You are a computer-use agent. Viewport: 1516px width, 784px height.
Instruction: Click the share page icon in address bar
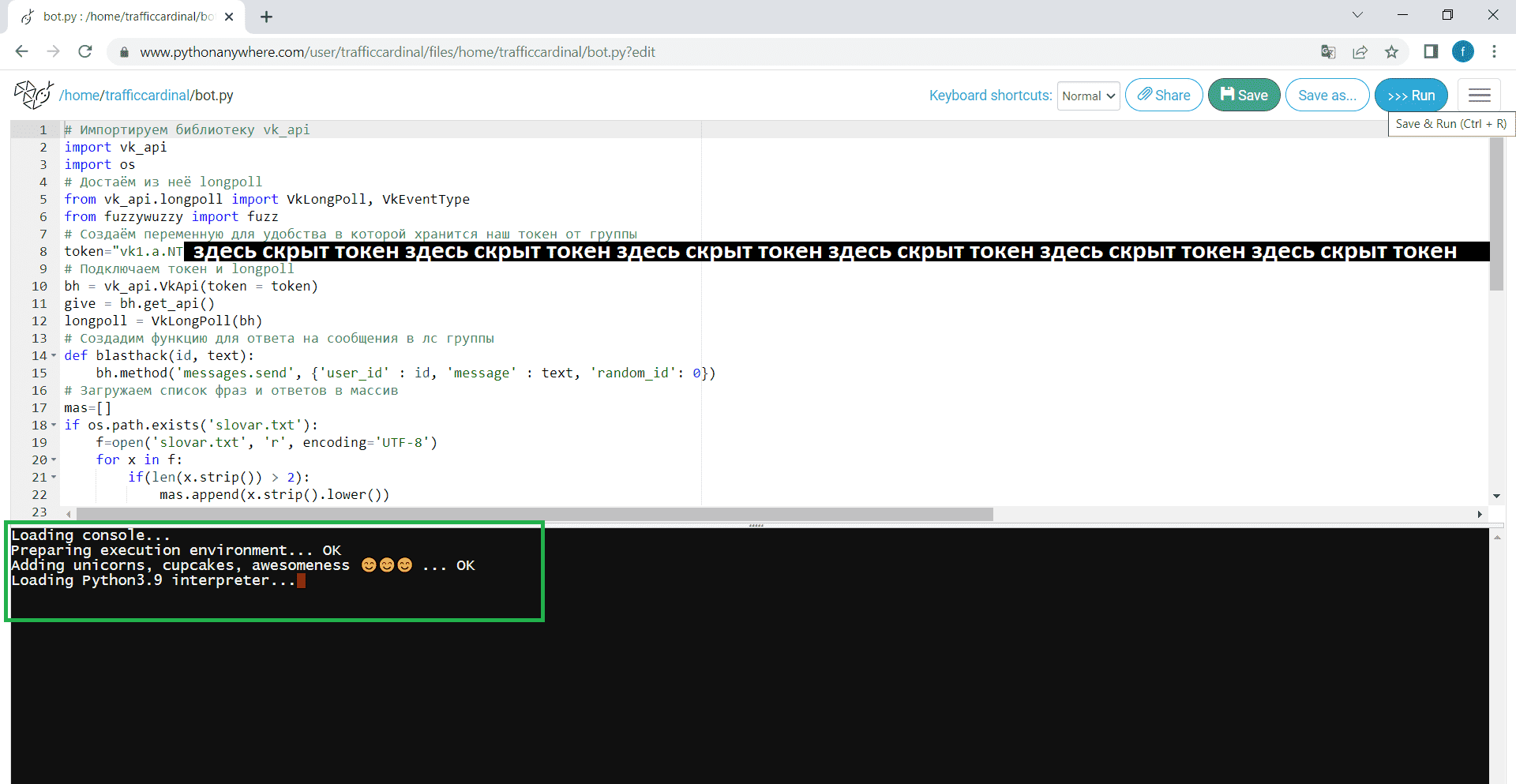(x=1360, y=52)
